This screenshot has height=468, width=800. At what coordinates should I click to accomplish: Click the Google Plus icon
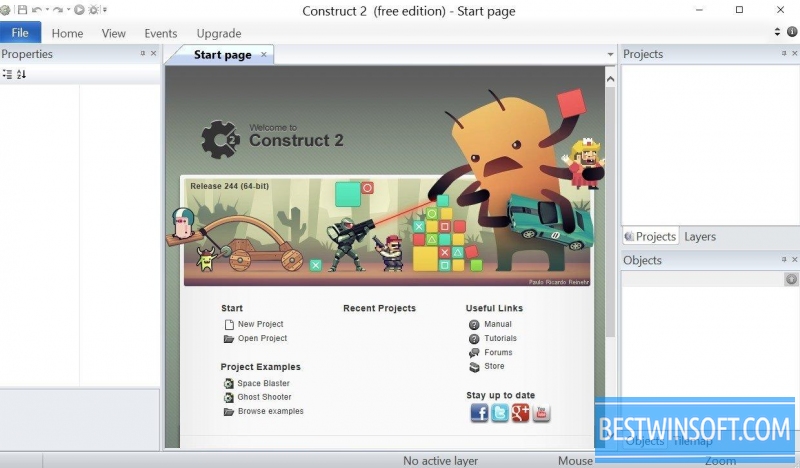click(520, 412)
